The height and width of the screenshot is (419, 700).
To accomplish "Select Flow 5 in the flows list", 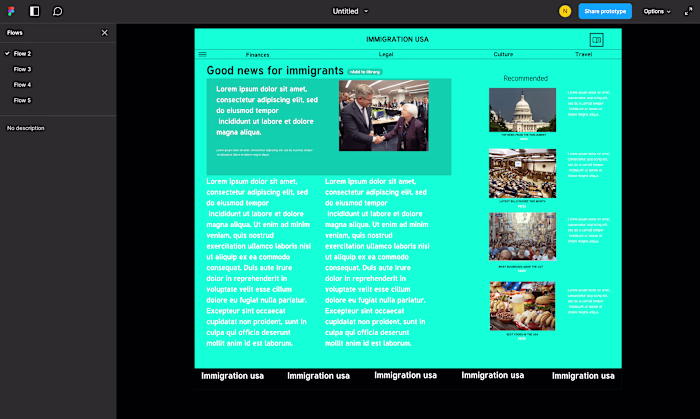I will tap(22, 100).
